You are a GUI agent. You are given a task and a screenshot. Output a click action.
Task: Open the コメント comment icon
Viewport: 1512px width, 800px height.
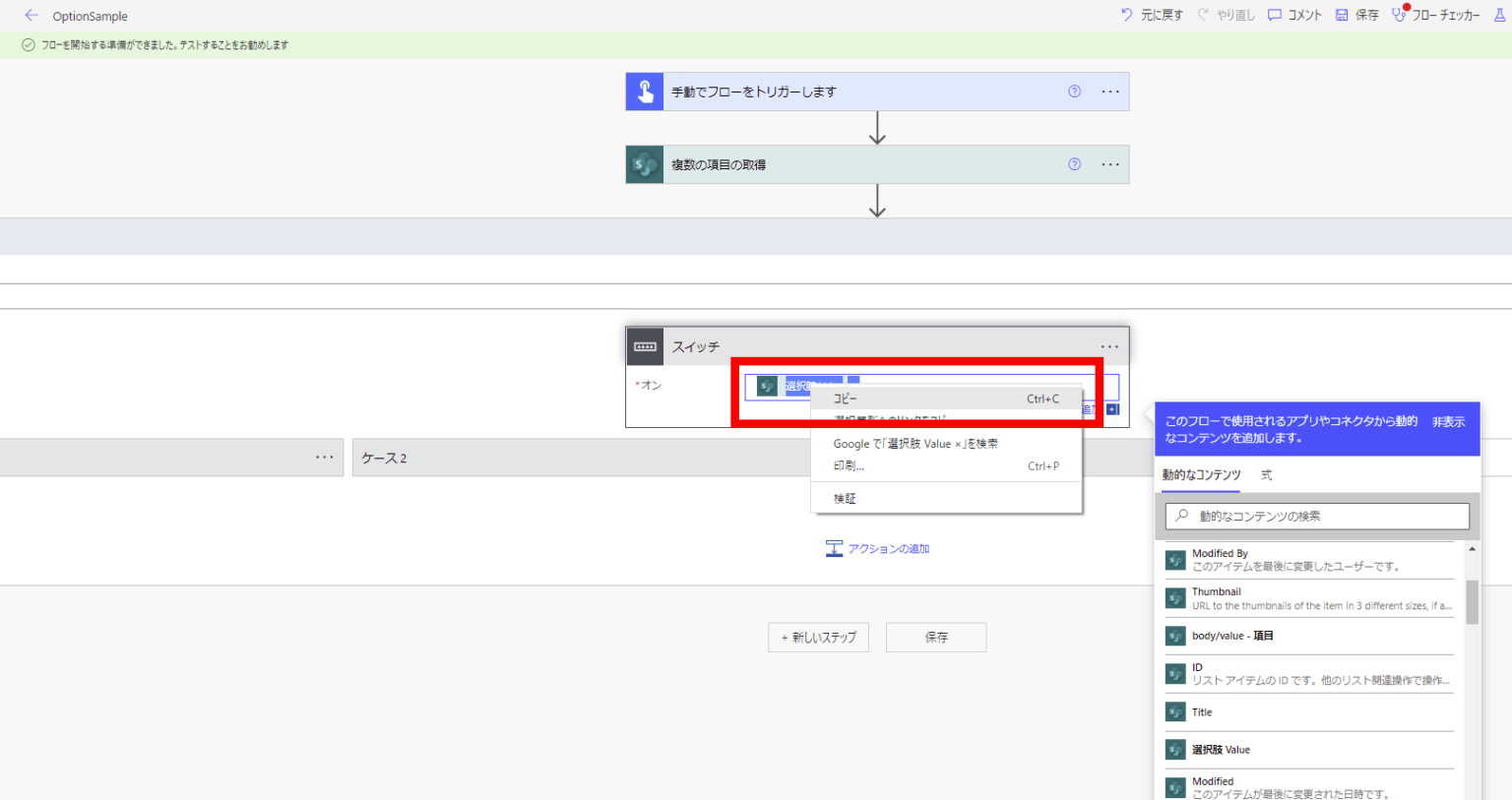[1274, 15]
